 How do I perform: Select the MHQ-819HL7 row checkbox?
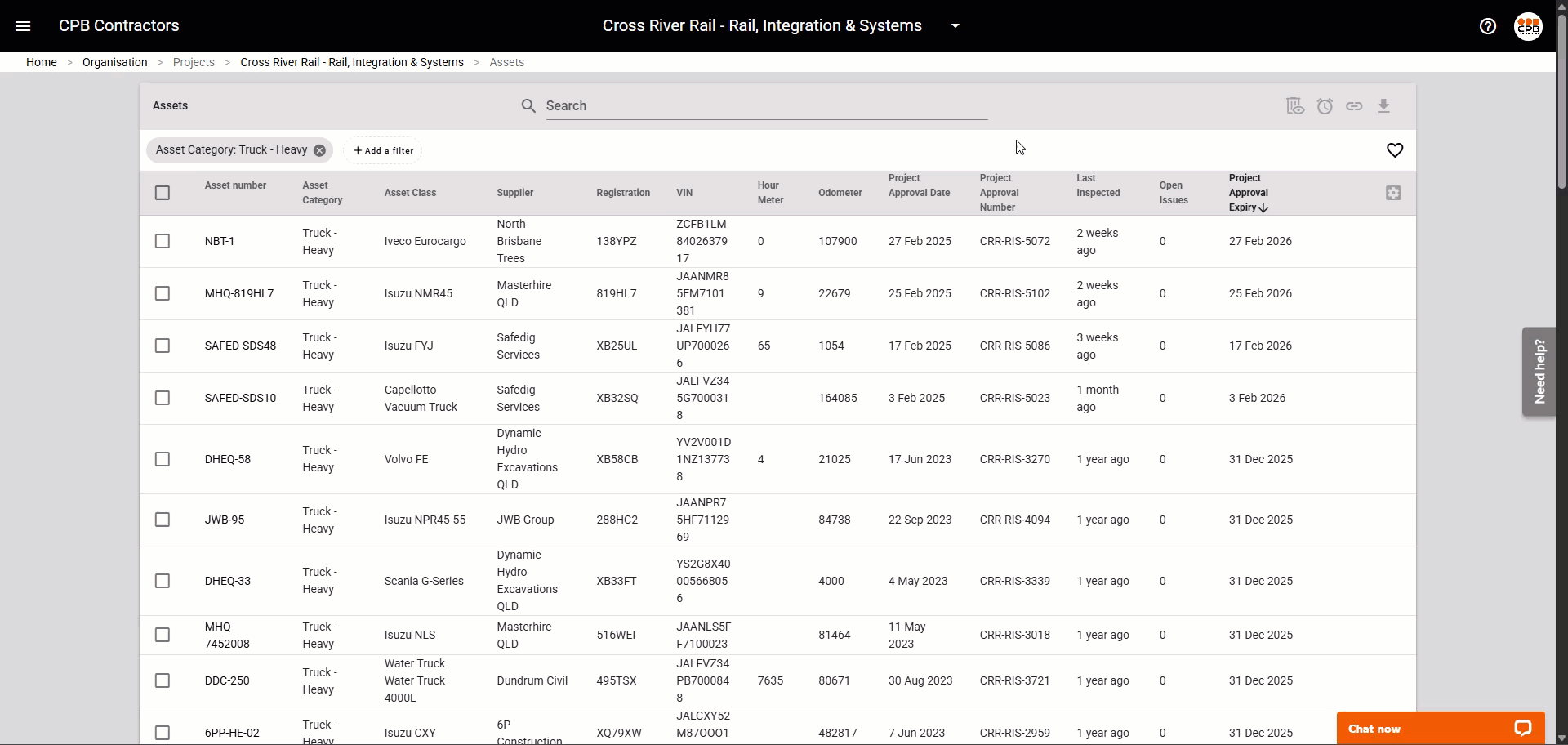coord(163,293)
